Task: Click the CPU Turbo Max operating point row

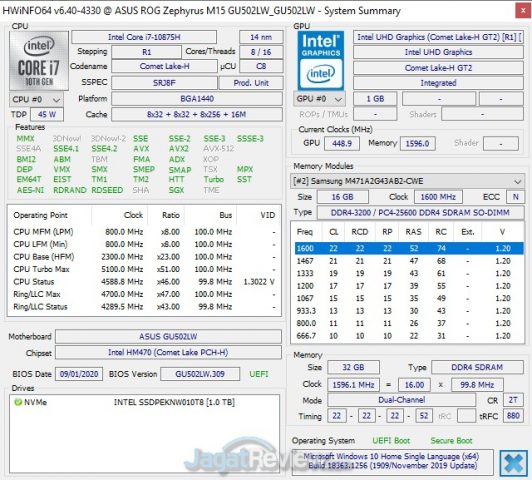Action: click(144, 269)
